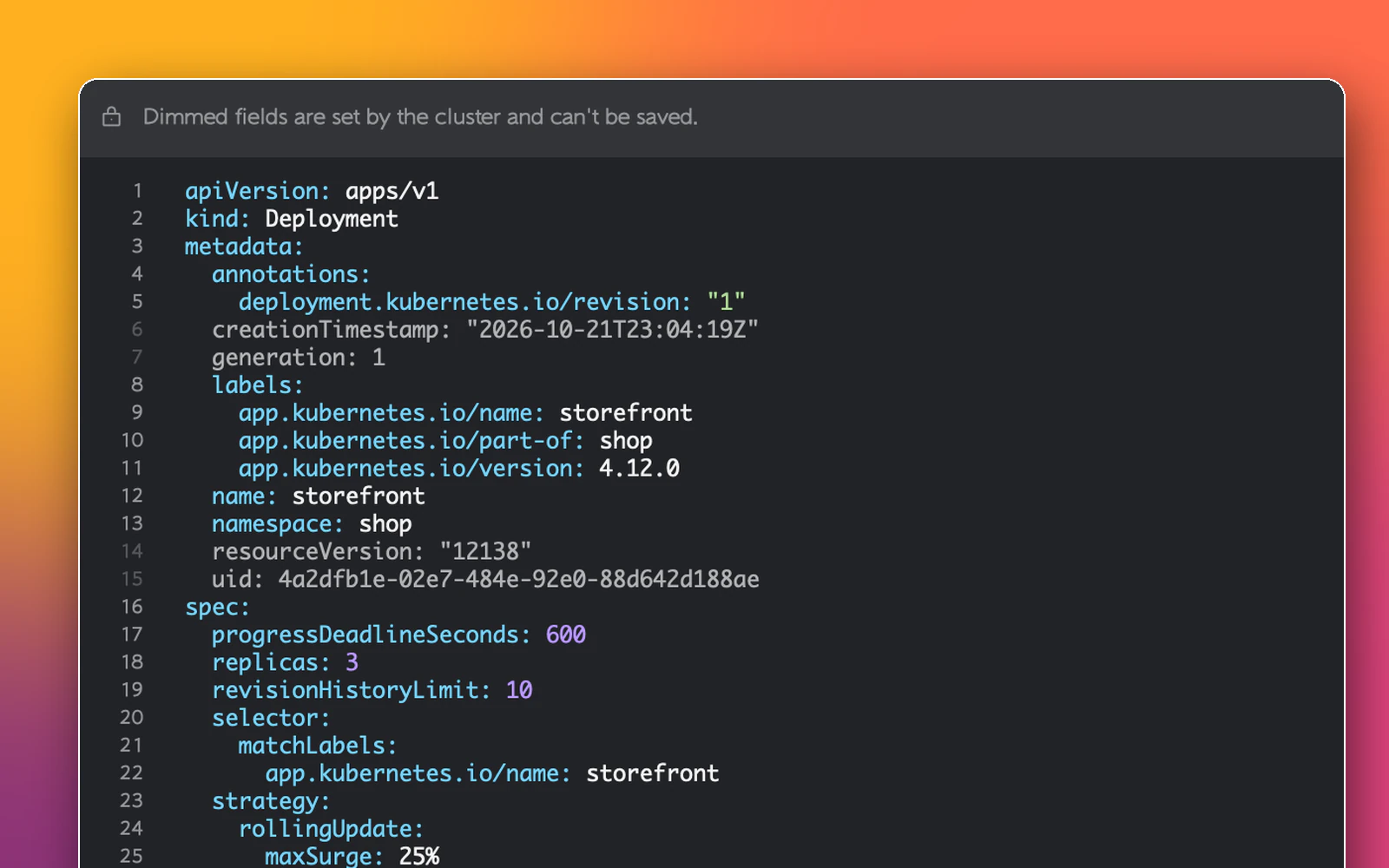This screenshot has height=868, width=1389.
Task: Click the matchLabels: key
Action: (318, 746)
